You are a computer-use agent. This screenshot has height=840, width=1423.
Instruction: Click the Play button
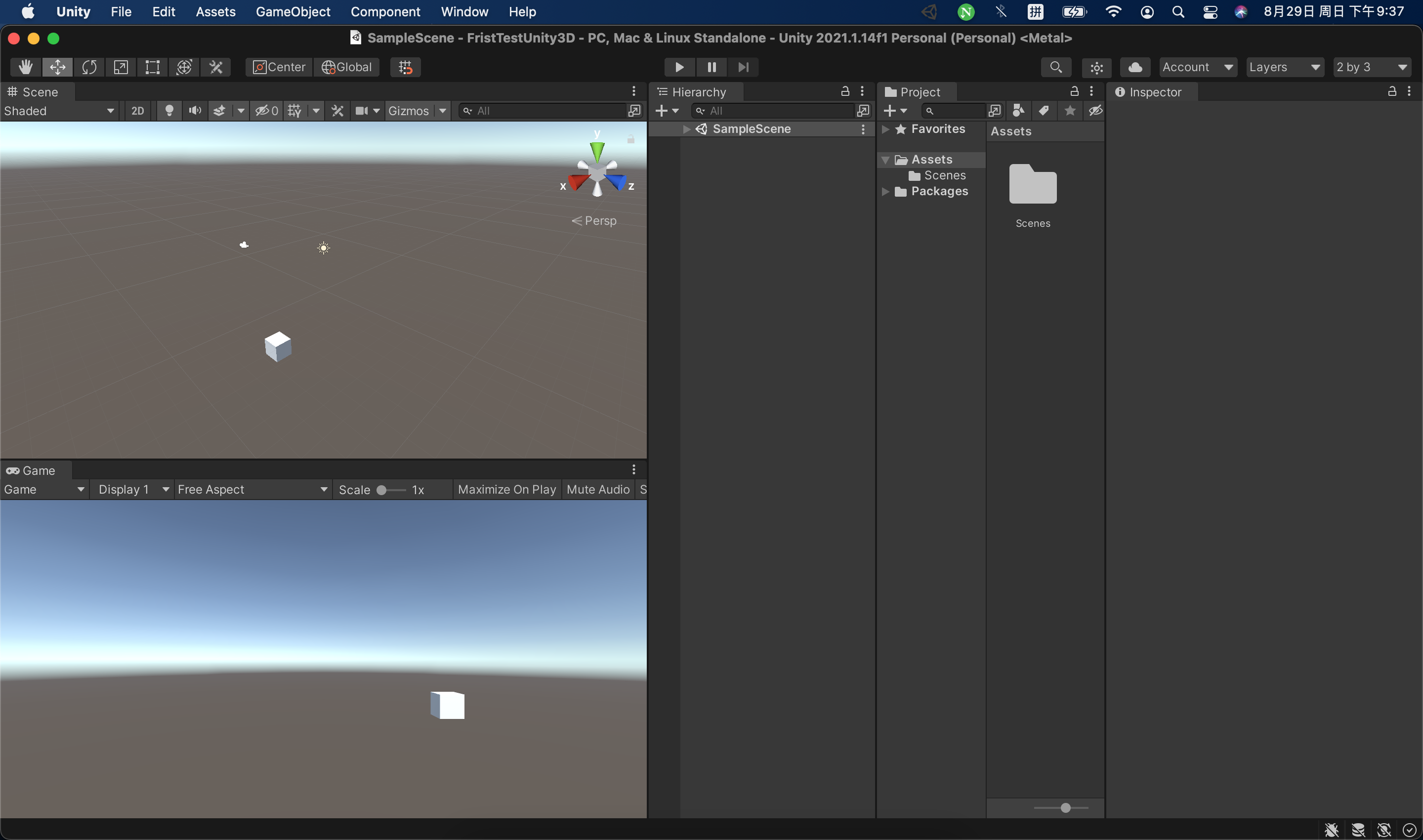[679, 67]
